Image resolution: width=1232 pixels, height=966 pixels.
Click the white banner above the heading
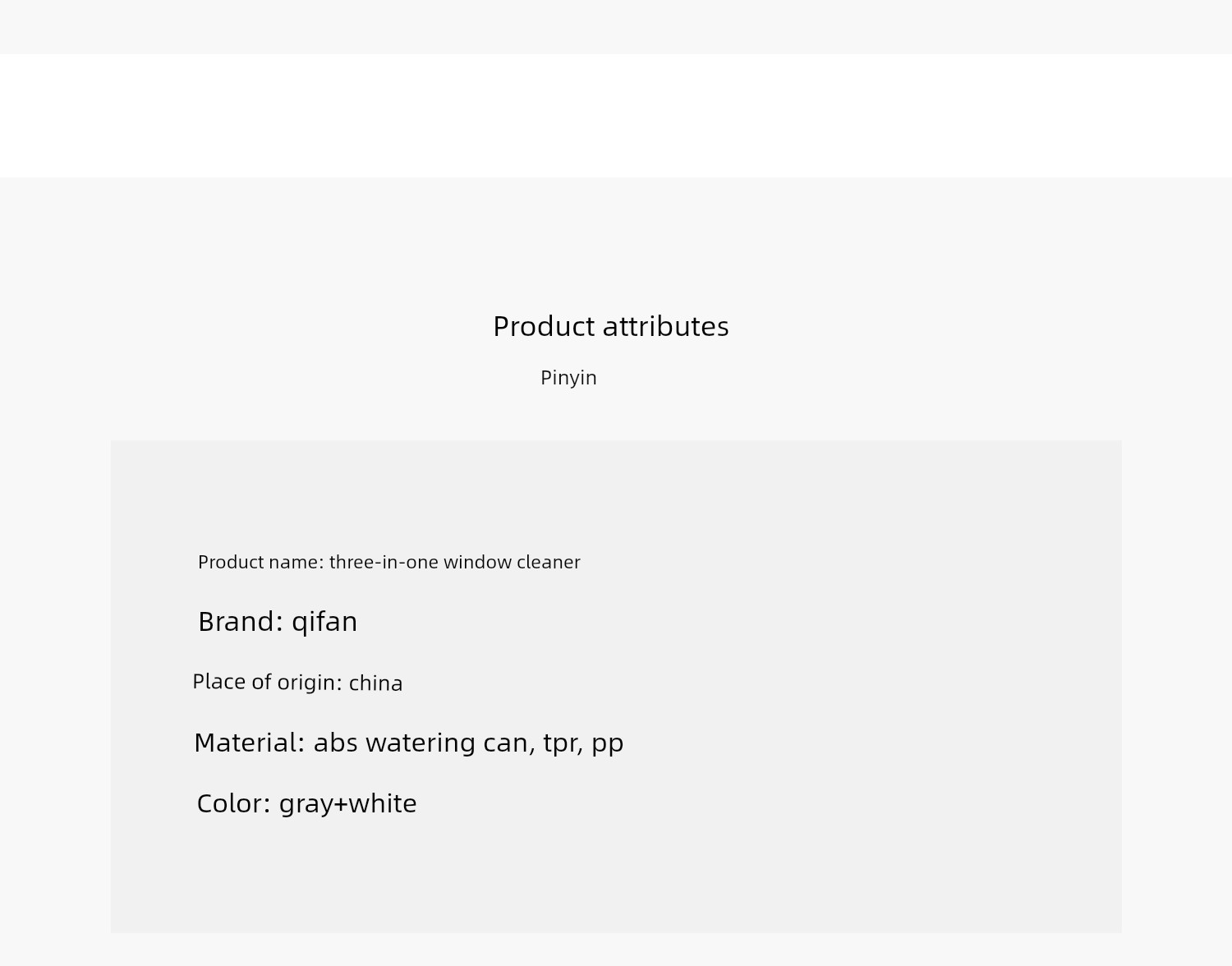(616, 116)
